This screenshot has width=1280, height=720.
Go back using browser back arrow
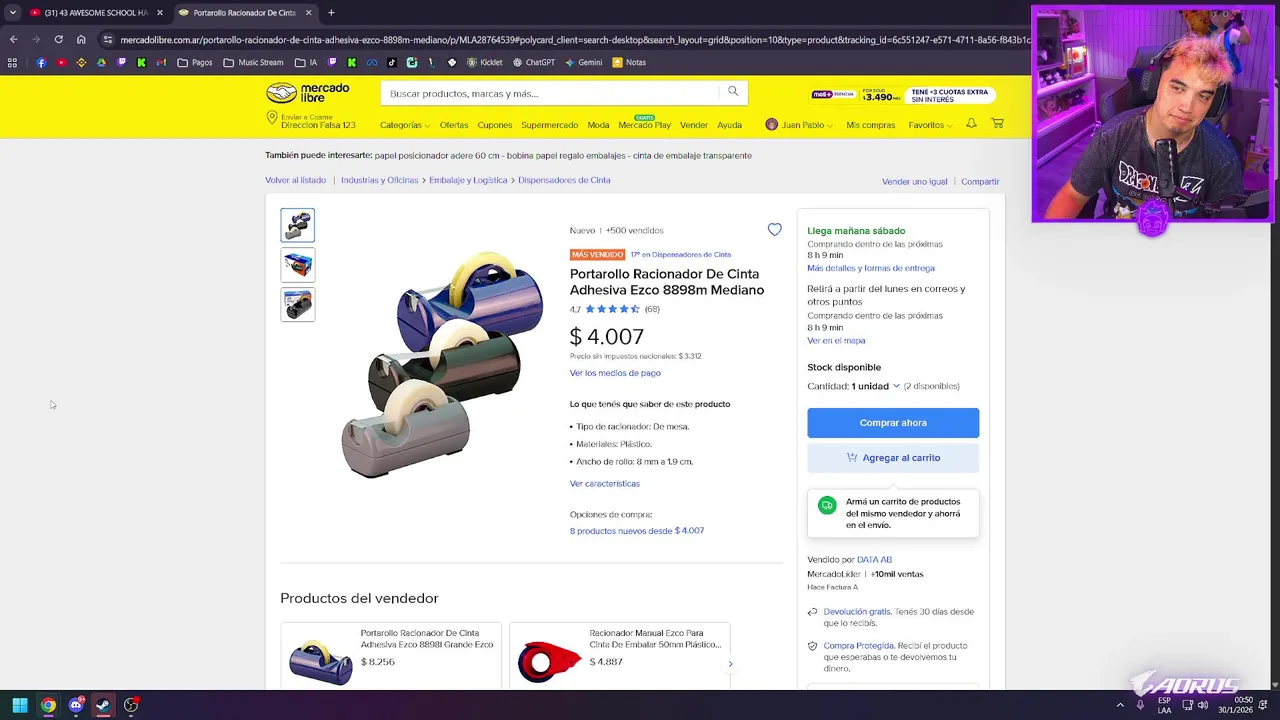(13, 40)
